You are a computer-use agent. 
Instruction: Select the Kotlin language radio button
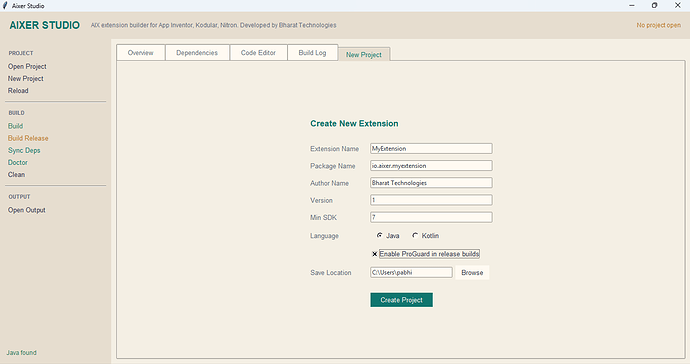click(x=415, y=235)
